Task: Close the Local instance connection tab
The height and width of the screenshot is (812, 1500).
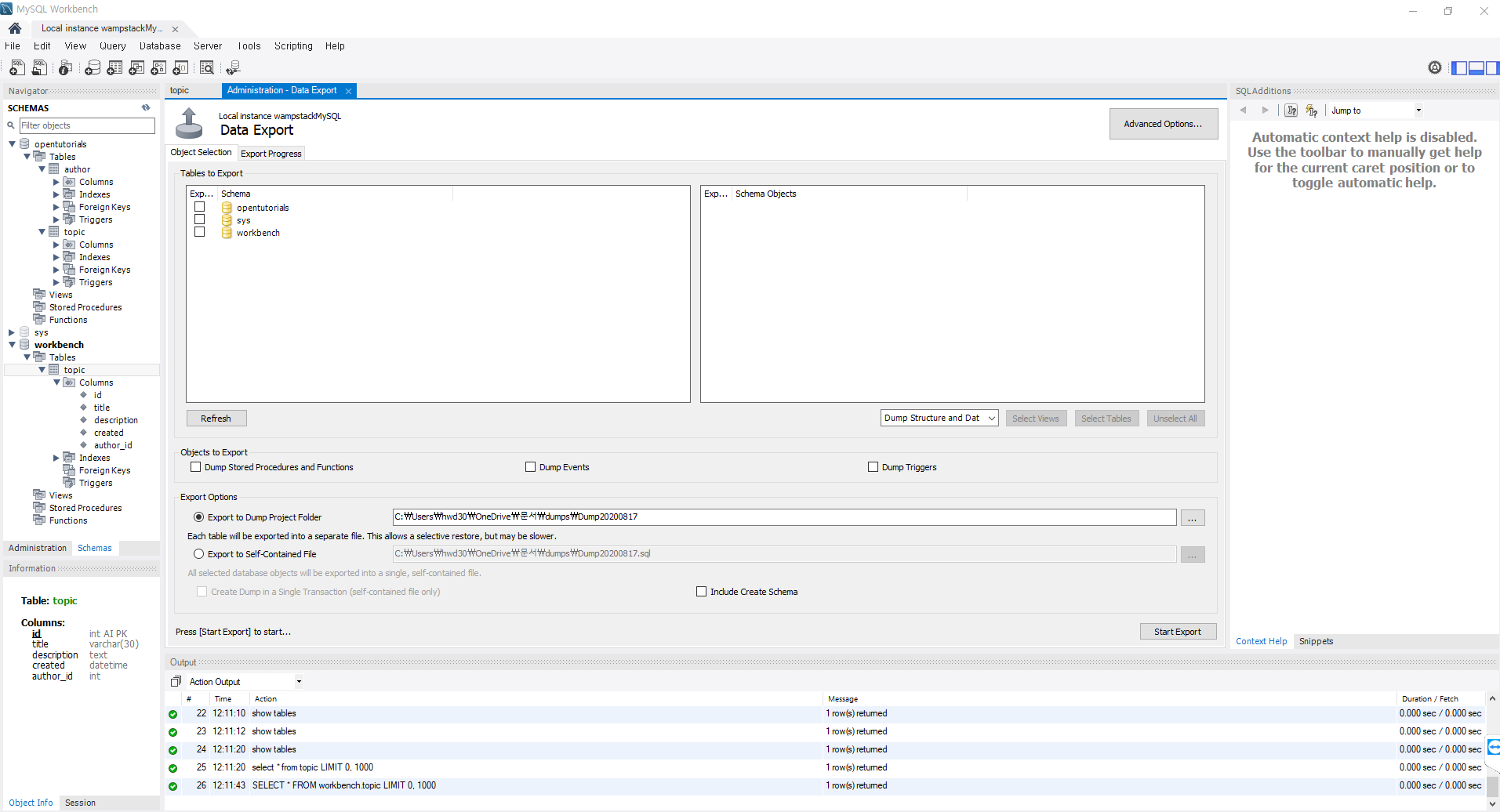Action: click(175, 29)
